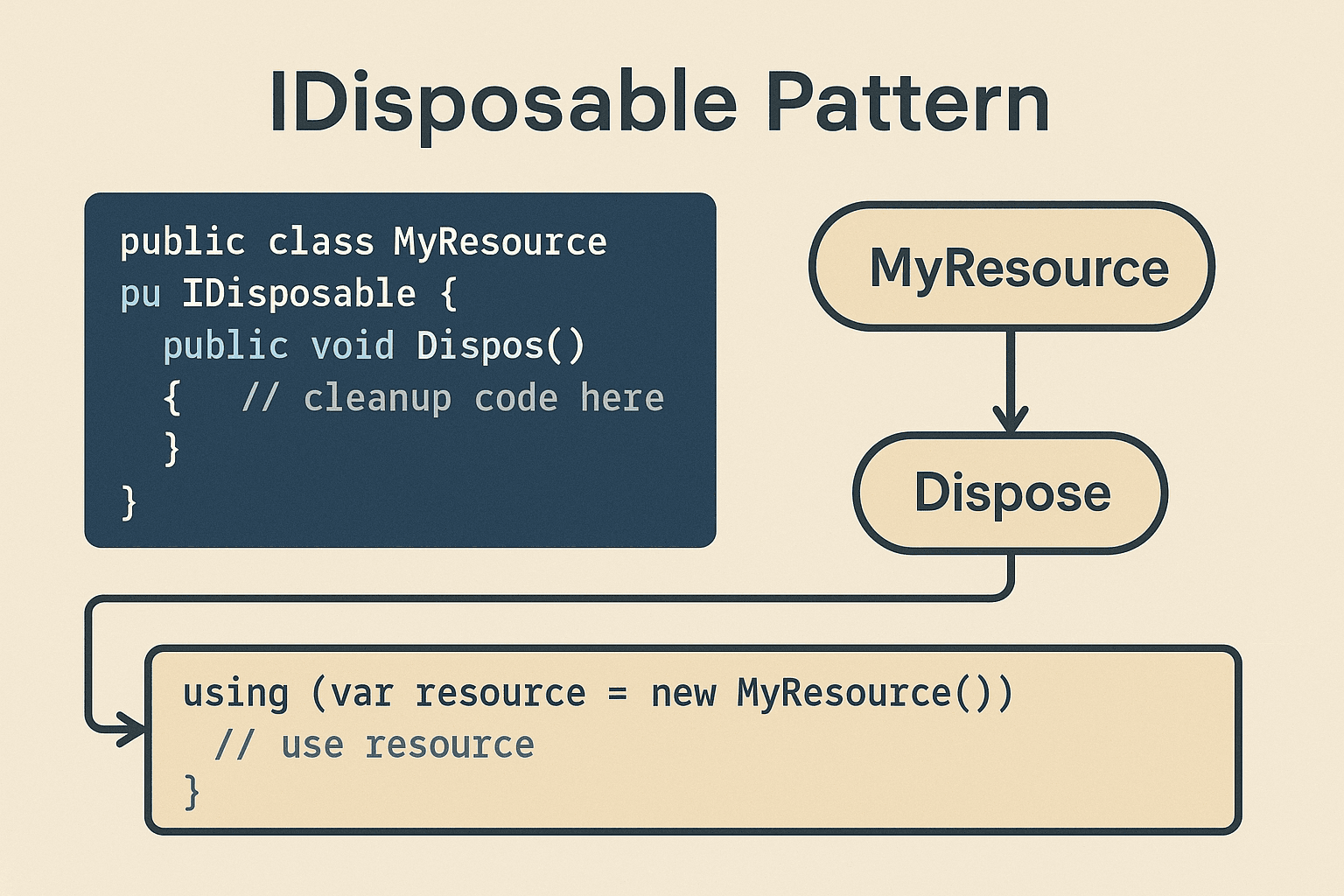
Task: Click the closing brace of the using block
Action: [x=192, y=792]
